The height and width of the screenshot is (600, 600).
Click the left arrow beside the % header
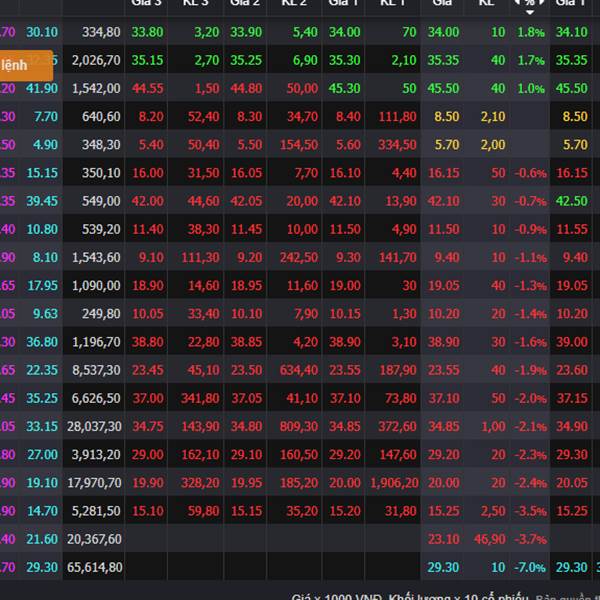point(517,2)
